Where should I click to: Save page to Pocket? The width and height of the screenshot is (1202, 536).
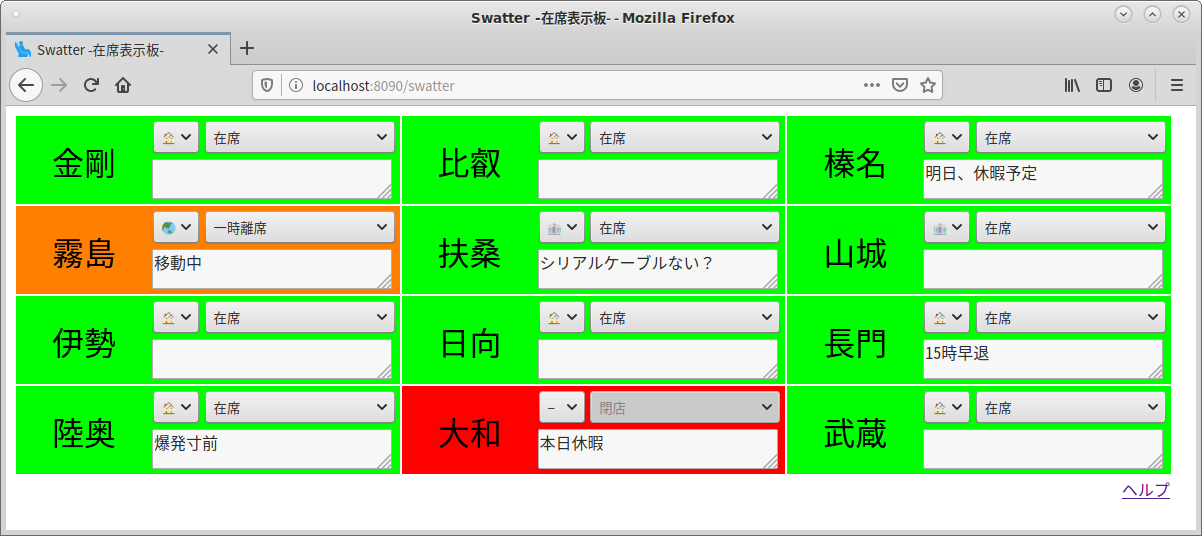900,85
